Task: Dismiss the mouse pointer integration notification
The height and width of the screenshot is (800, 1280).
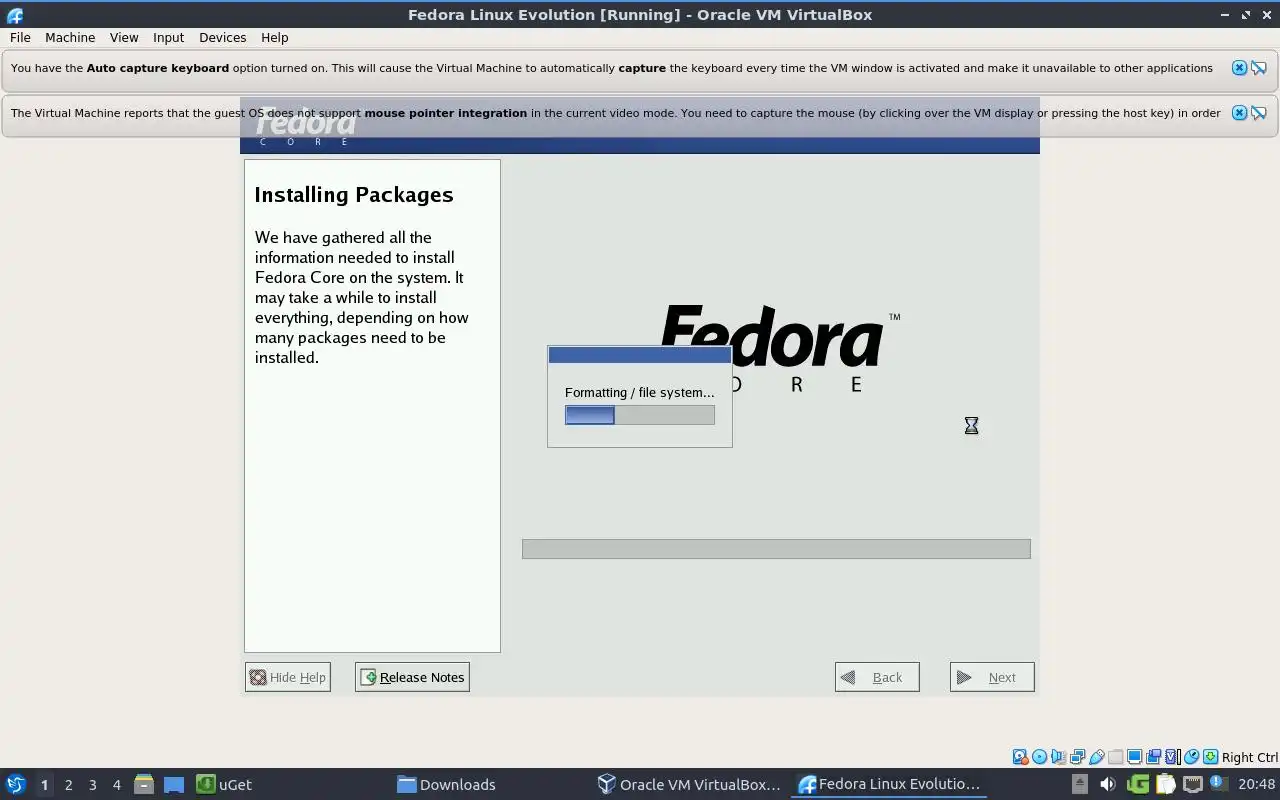Action: pyautogui.click(x=1239, y=113)
